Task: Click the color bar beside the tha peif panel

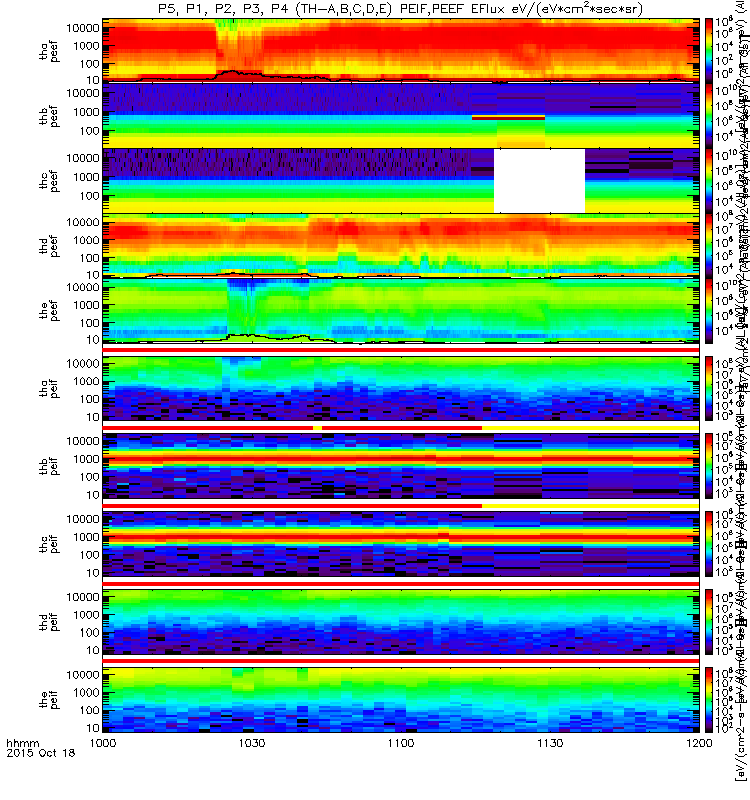Action: (709, 388)
